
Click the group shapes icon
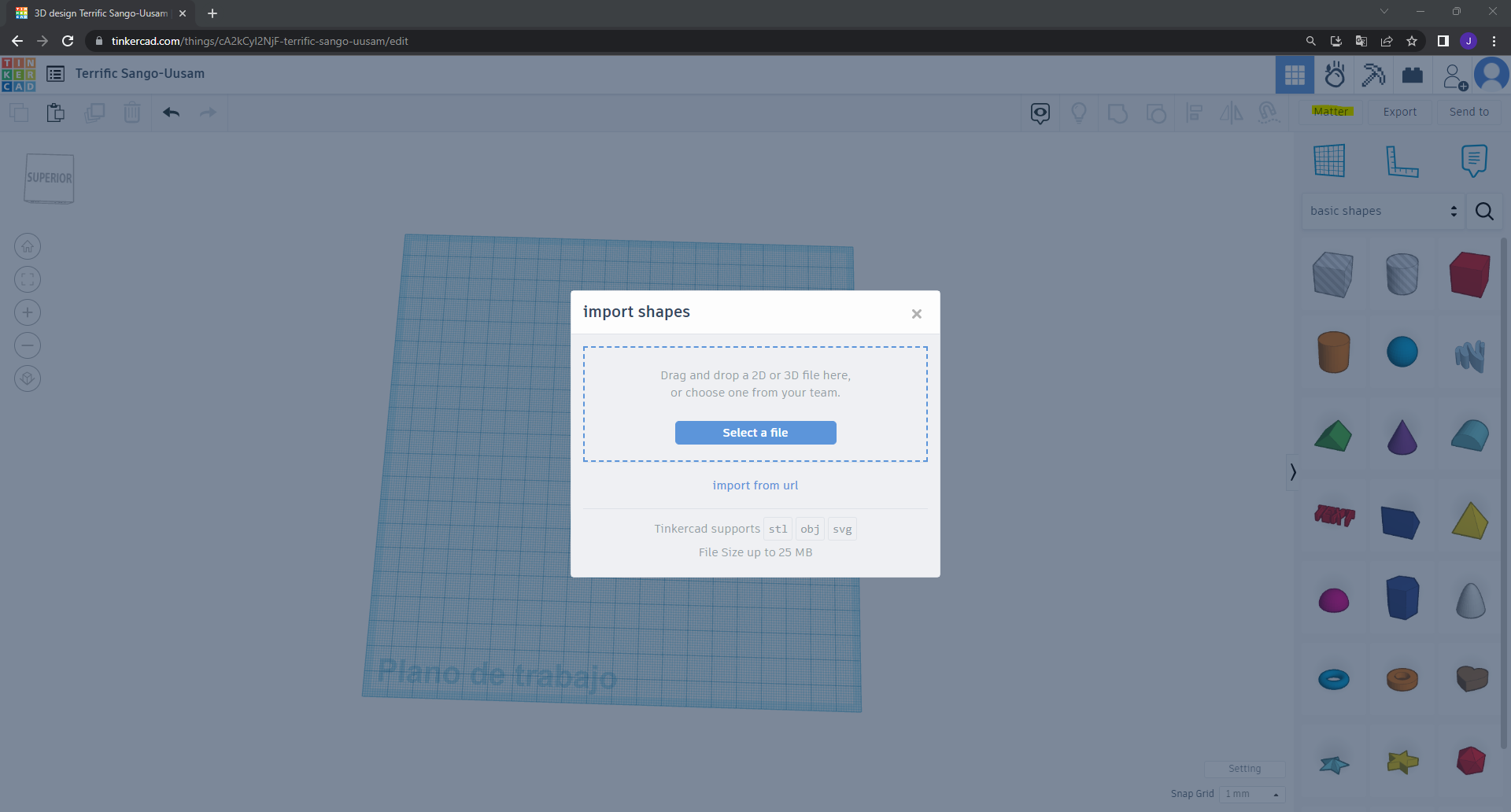click(1118, 113)
